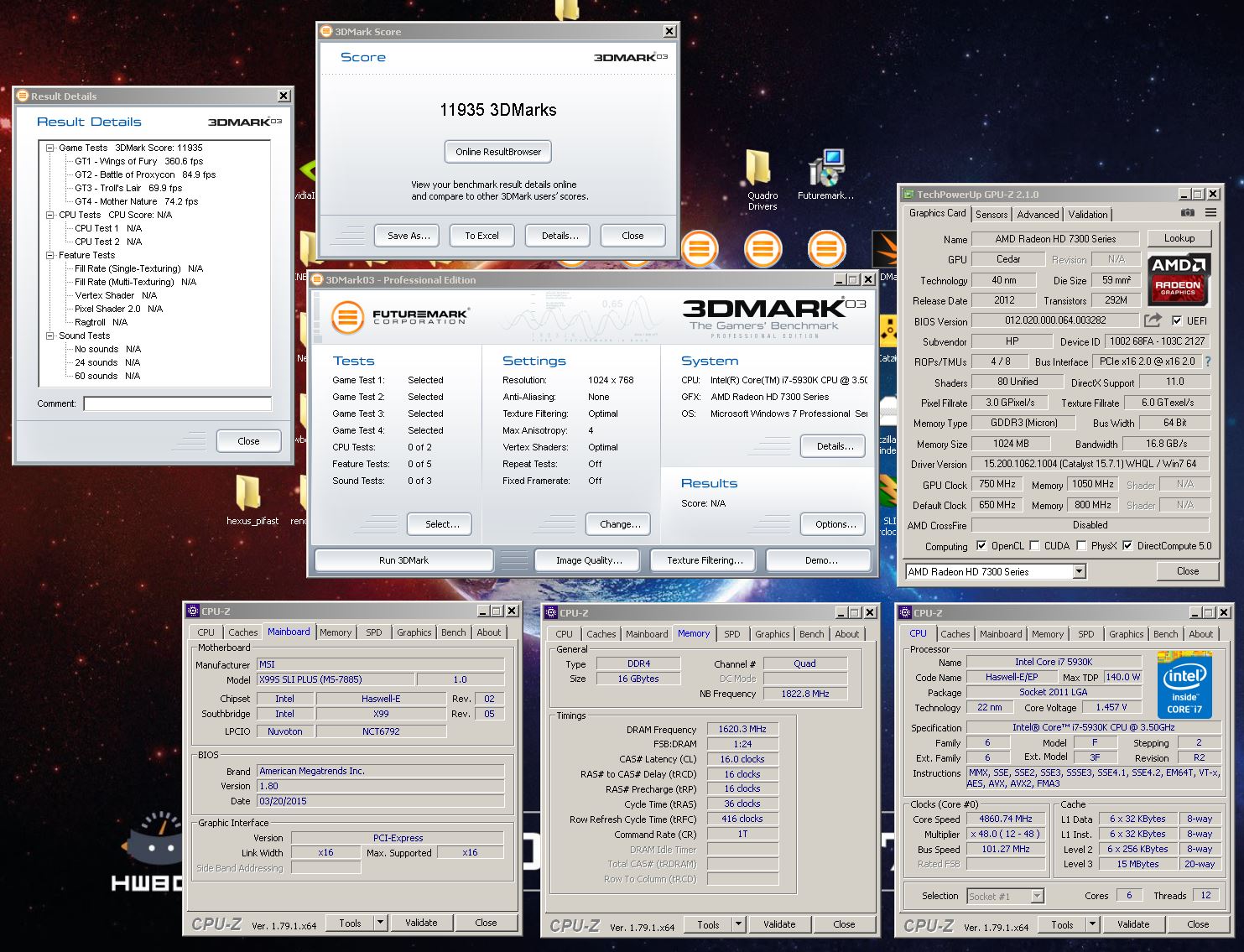
Task: Open the hexus_pifast folder on the desktop
Action: point(248,492)
